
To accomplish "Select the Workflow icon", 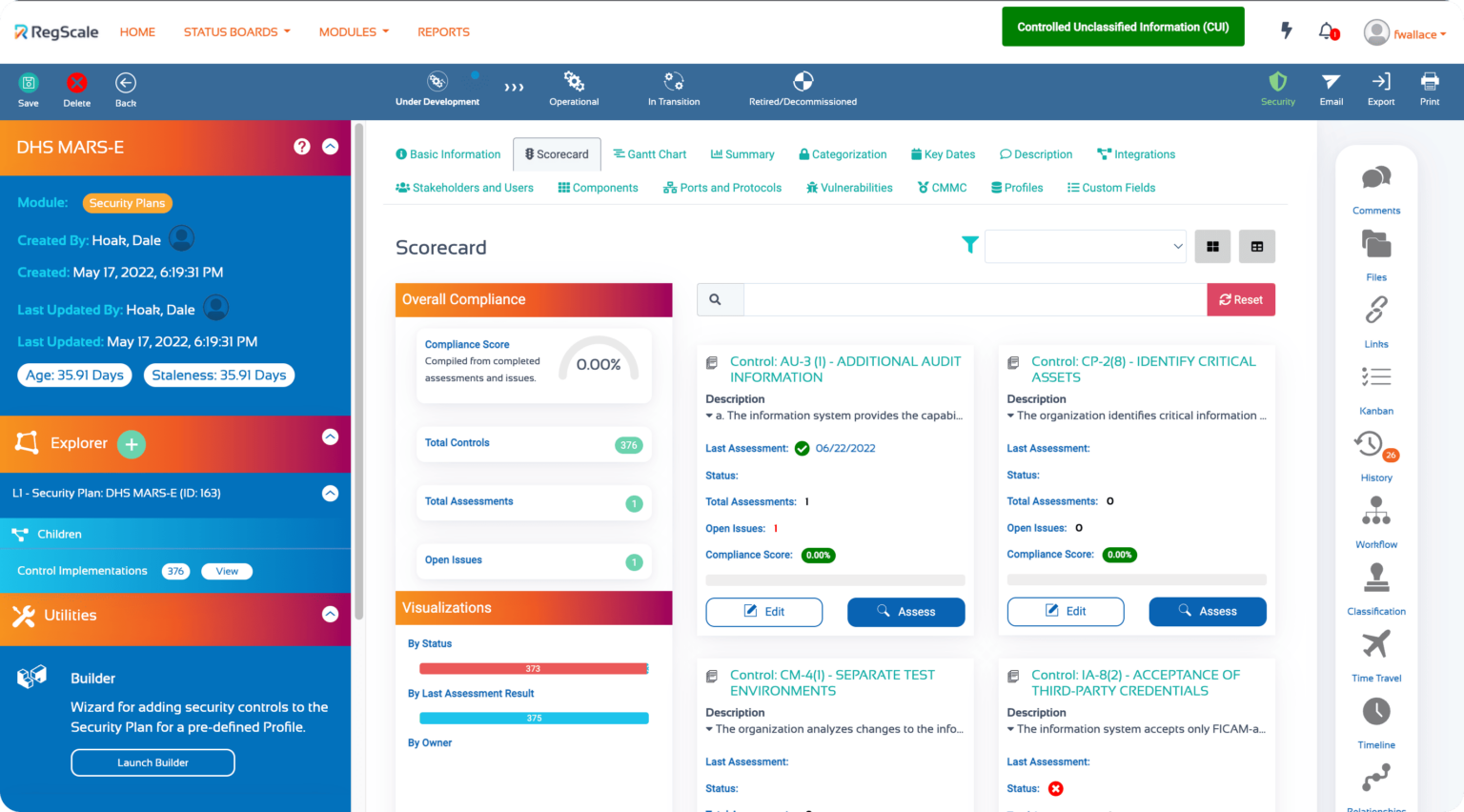I will [x=1376, y=513].
